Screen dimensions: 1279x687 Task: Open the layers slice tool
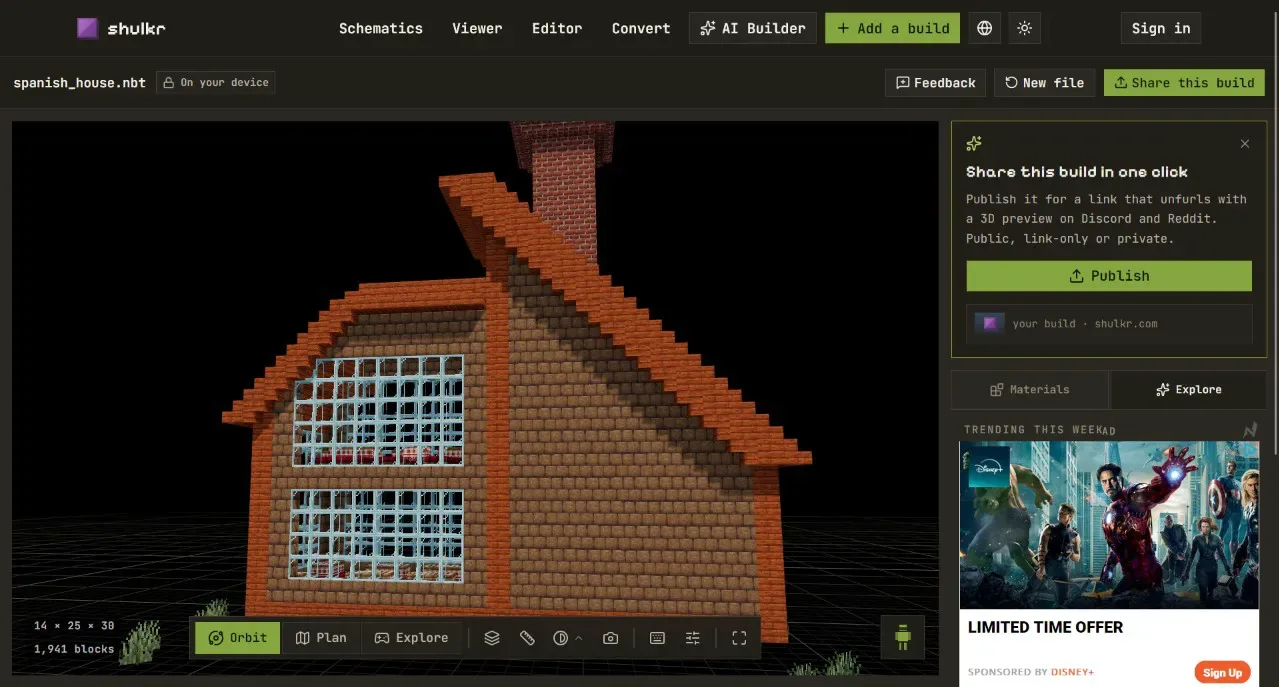coord(492,638)
